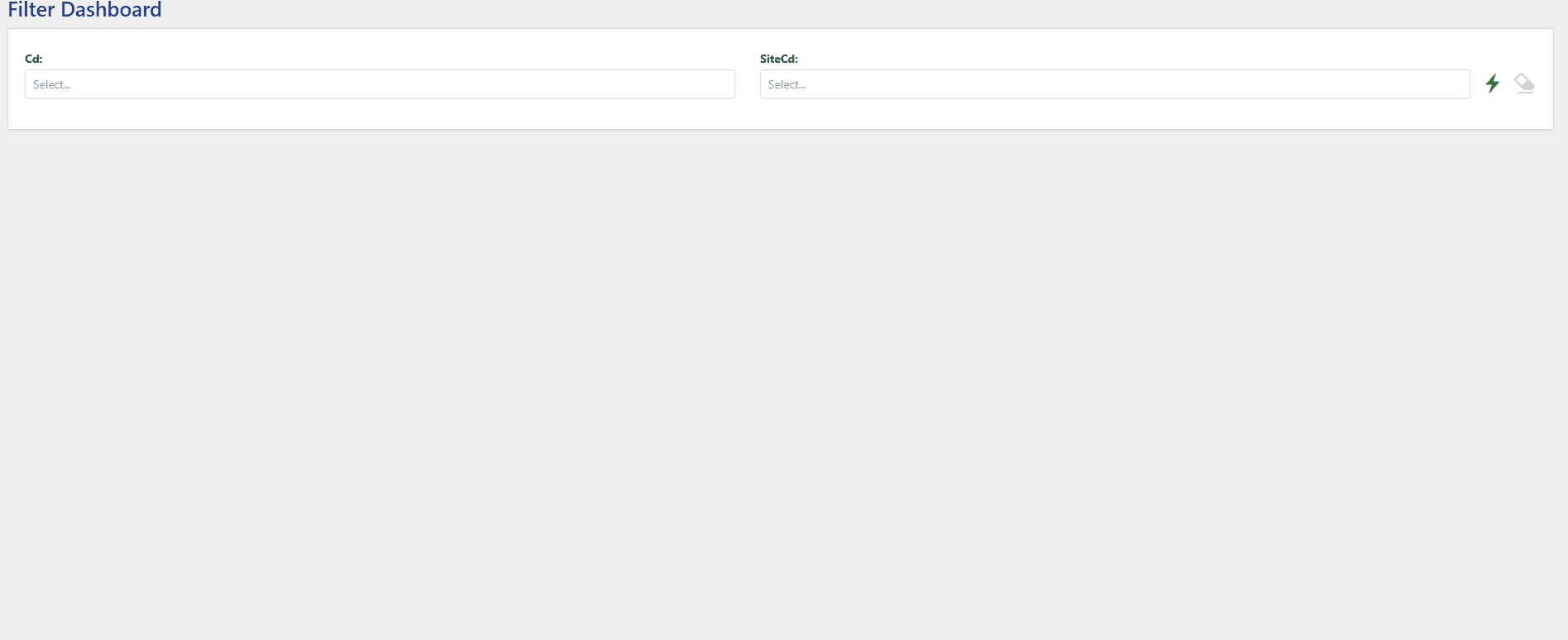
Task: Reset filters using the eraser icon
Action: coord(1524,84)
